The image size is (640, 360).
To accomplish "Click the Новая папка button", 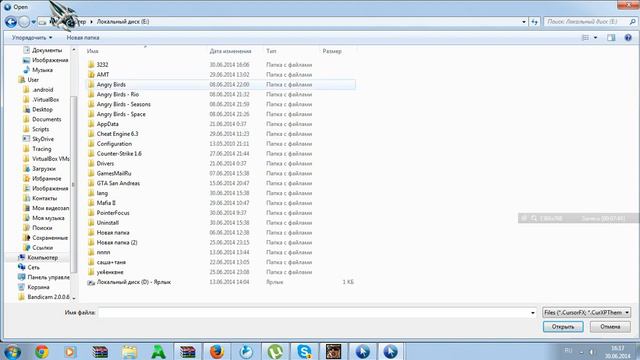I will 83,38.
